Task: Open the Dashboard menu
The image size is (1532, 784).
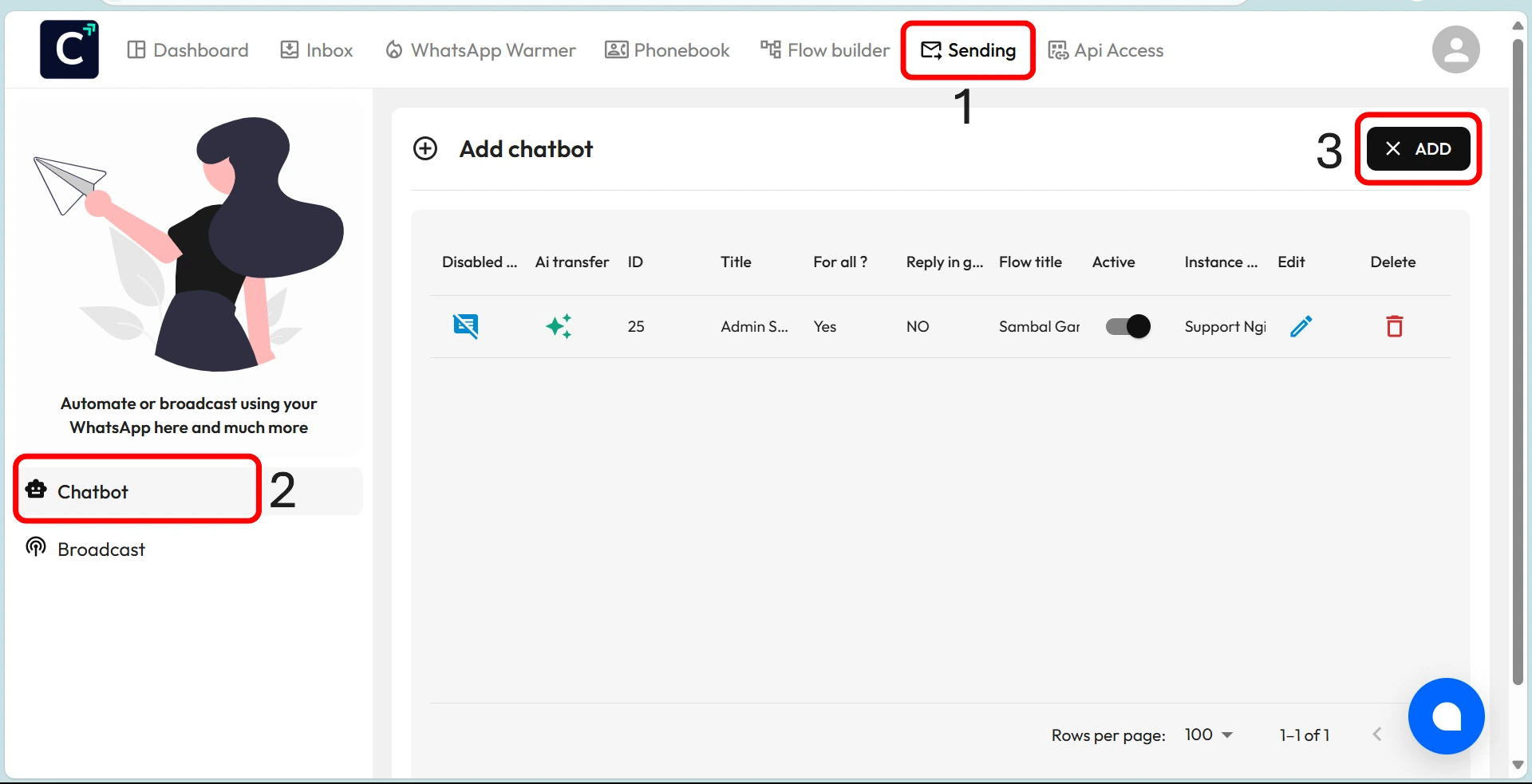Action: pyautogui.click(x=188, y=50)
